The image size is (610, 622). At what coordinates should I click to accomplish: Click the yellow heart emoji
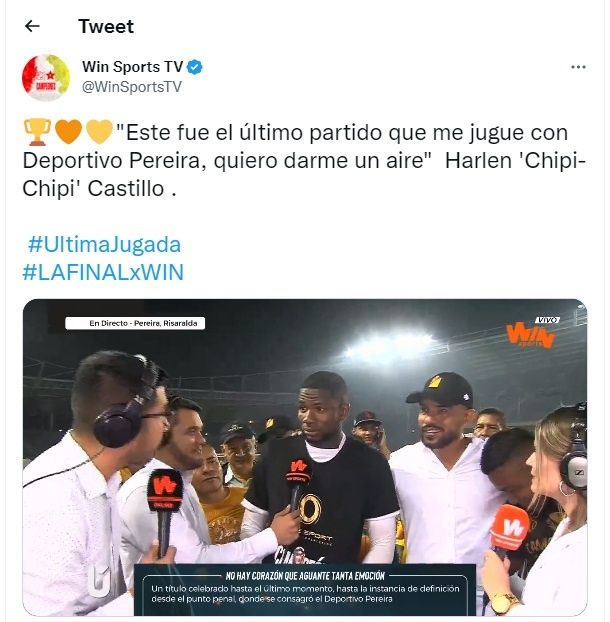[x=100, y=132]
